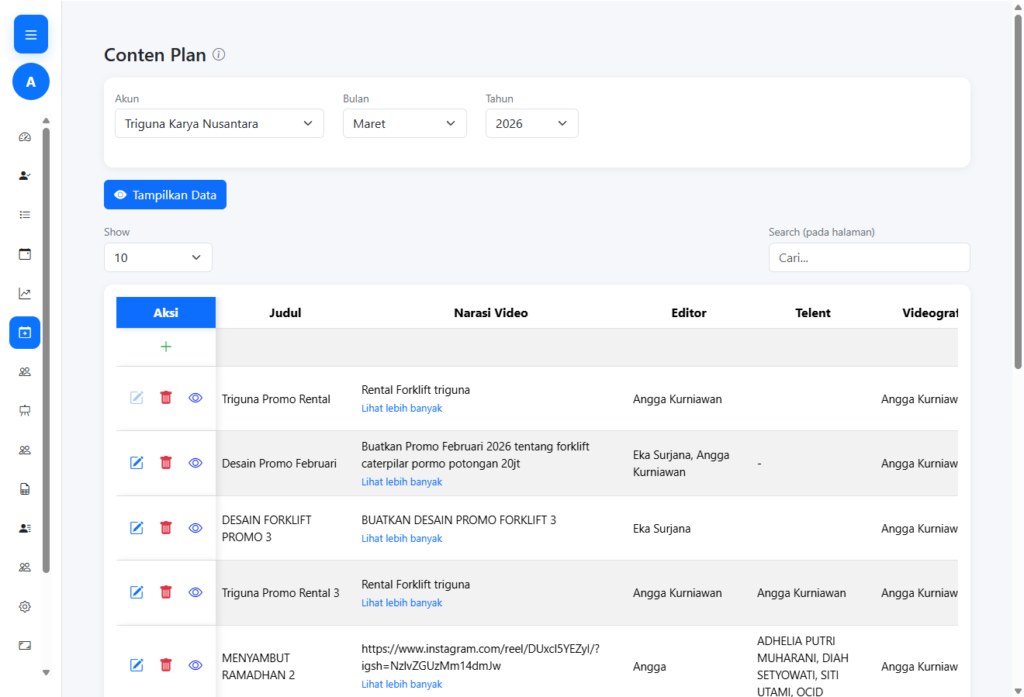Delete the Triguna Promo Rental 3 row
The height and width of the screenshot is (697, 1024).
(166, 592)
